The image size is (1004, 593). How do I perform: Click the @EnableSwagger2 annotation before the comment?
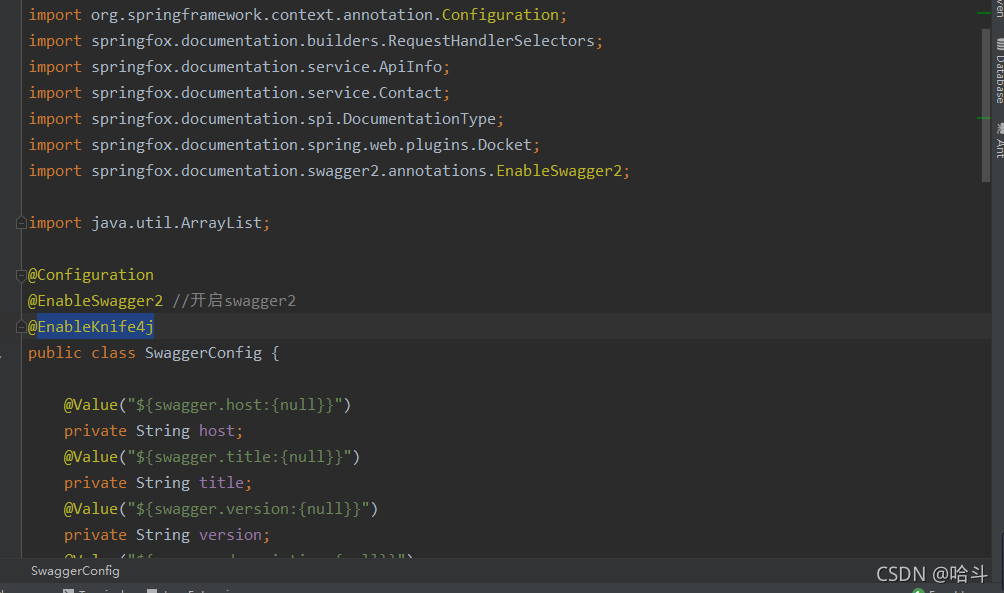[95, 301]
